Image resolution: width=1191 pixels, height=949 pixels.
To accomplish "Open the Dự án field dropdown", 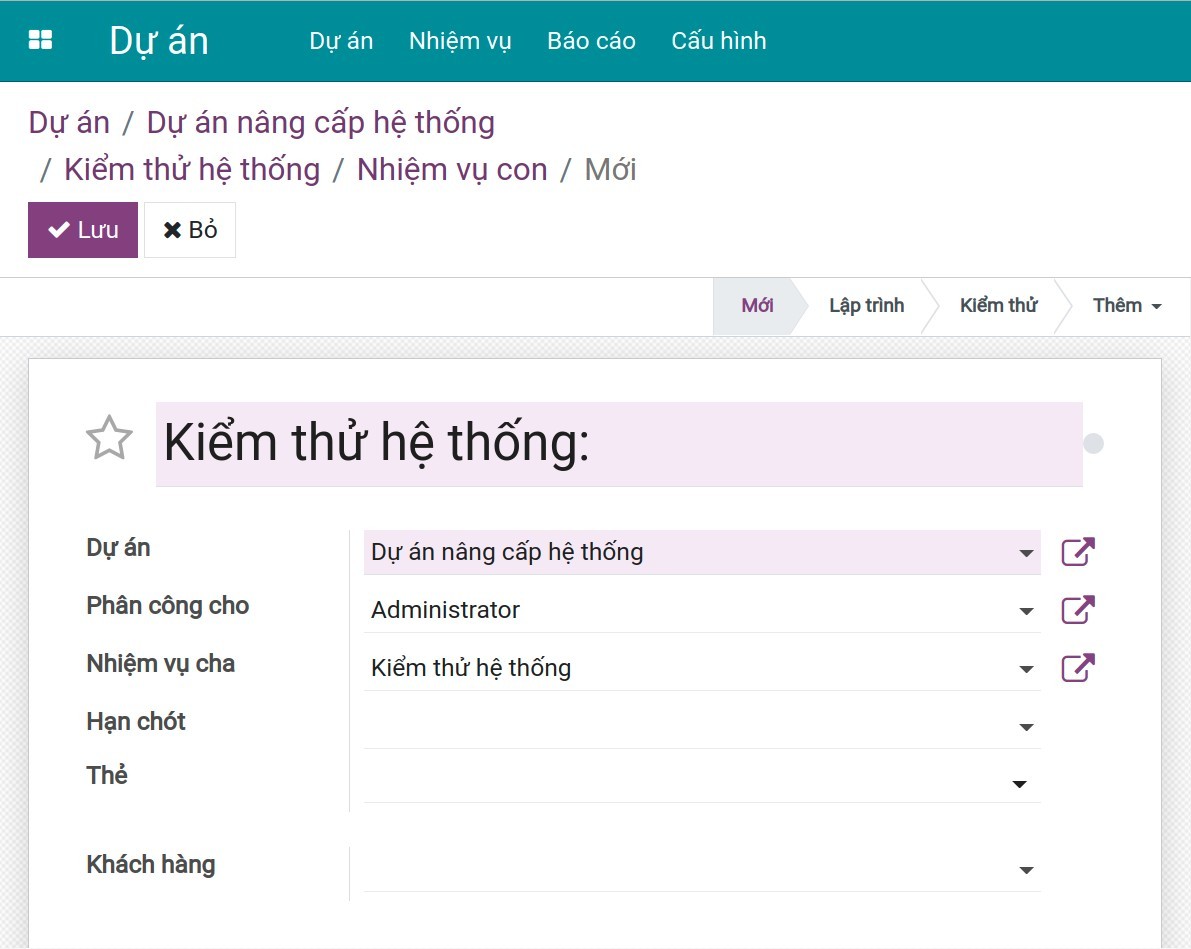I will (x=1024, y=553).
